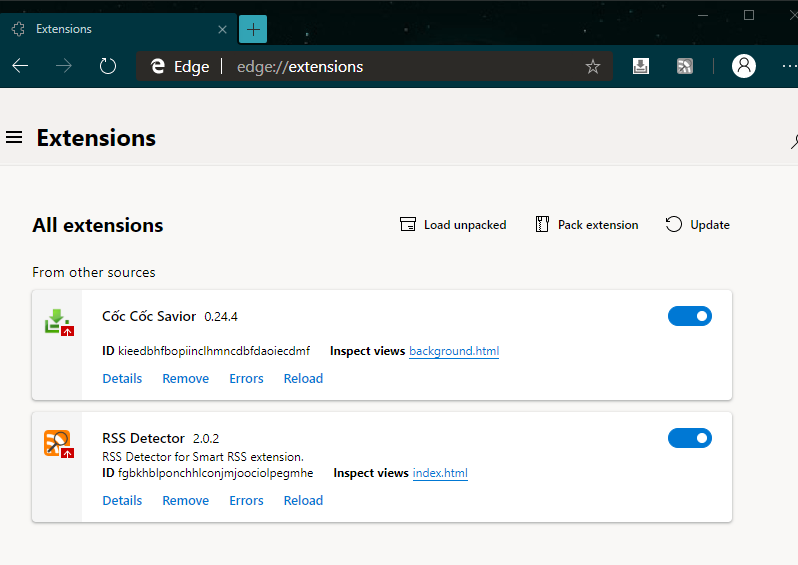The image size is (798, 565).
Task: Open the user profile icon
Action: click(743, 67)
